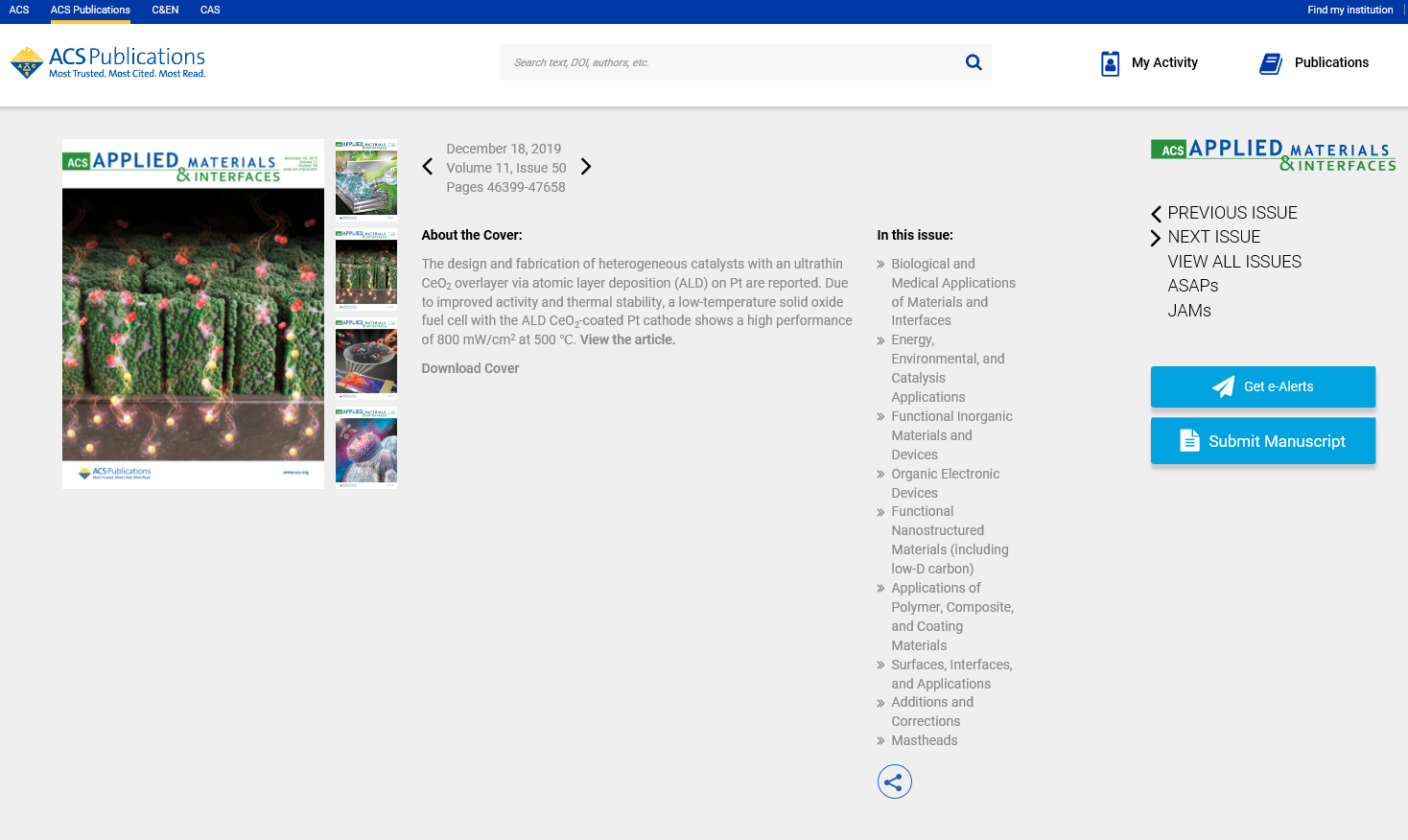Open the C&EN top tab
Viewport: 1408px width, 840px height.
(x=165, y=10)
